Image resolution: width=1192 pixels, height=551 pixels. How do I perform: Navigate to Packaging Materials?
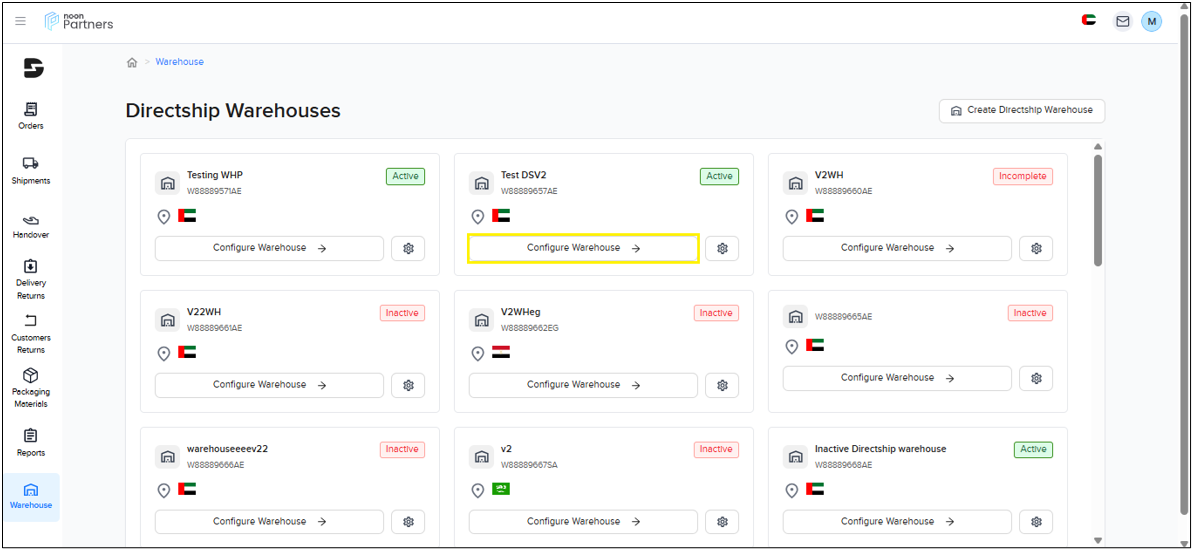[x=31, y=388]
